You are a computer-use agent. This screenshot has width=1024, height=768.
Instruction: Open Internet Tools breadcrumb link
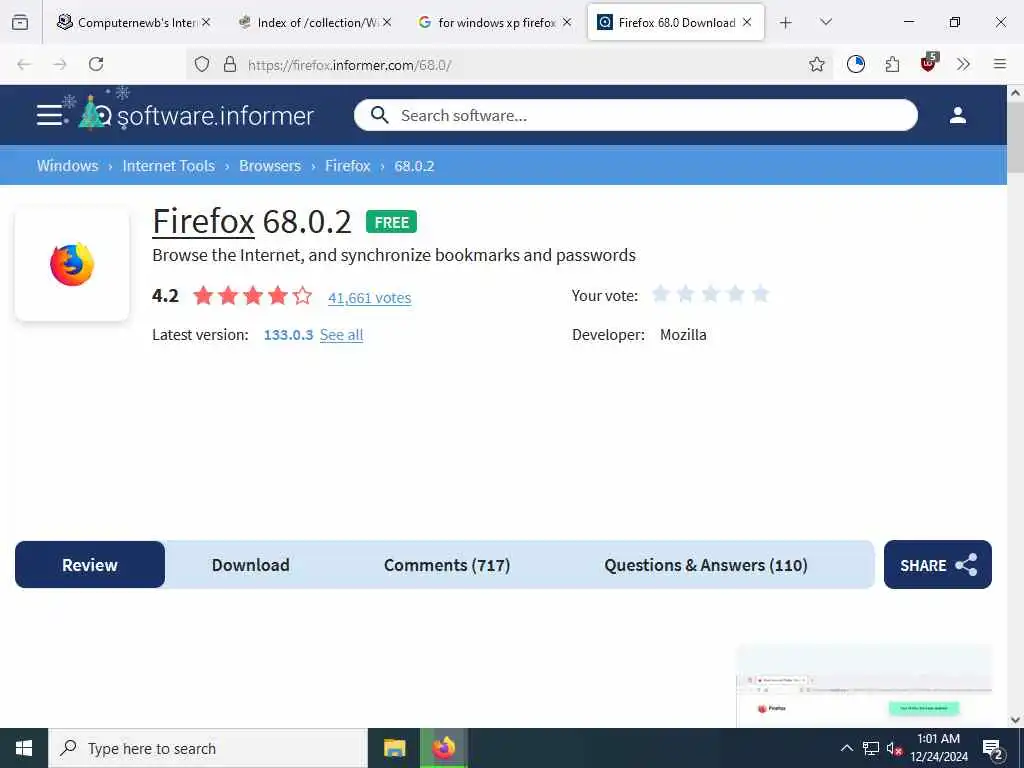168,166
